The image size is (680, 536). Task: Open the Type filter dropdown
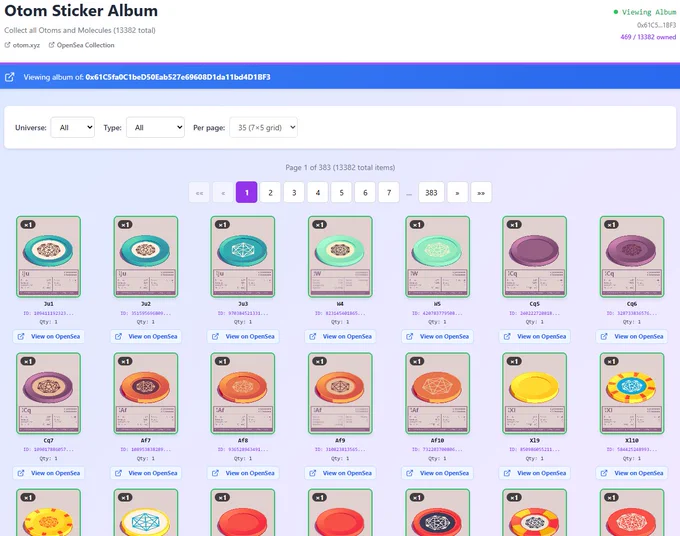155,127
